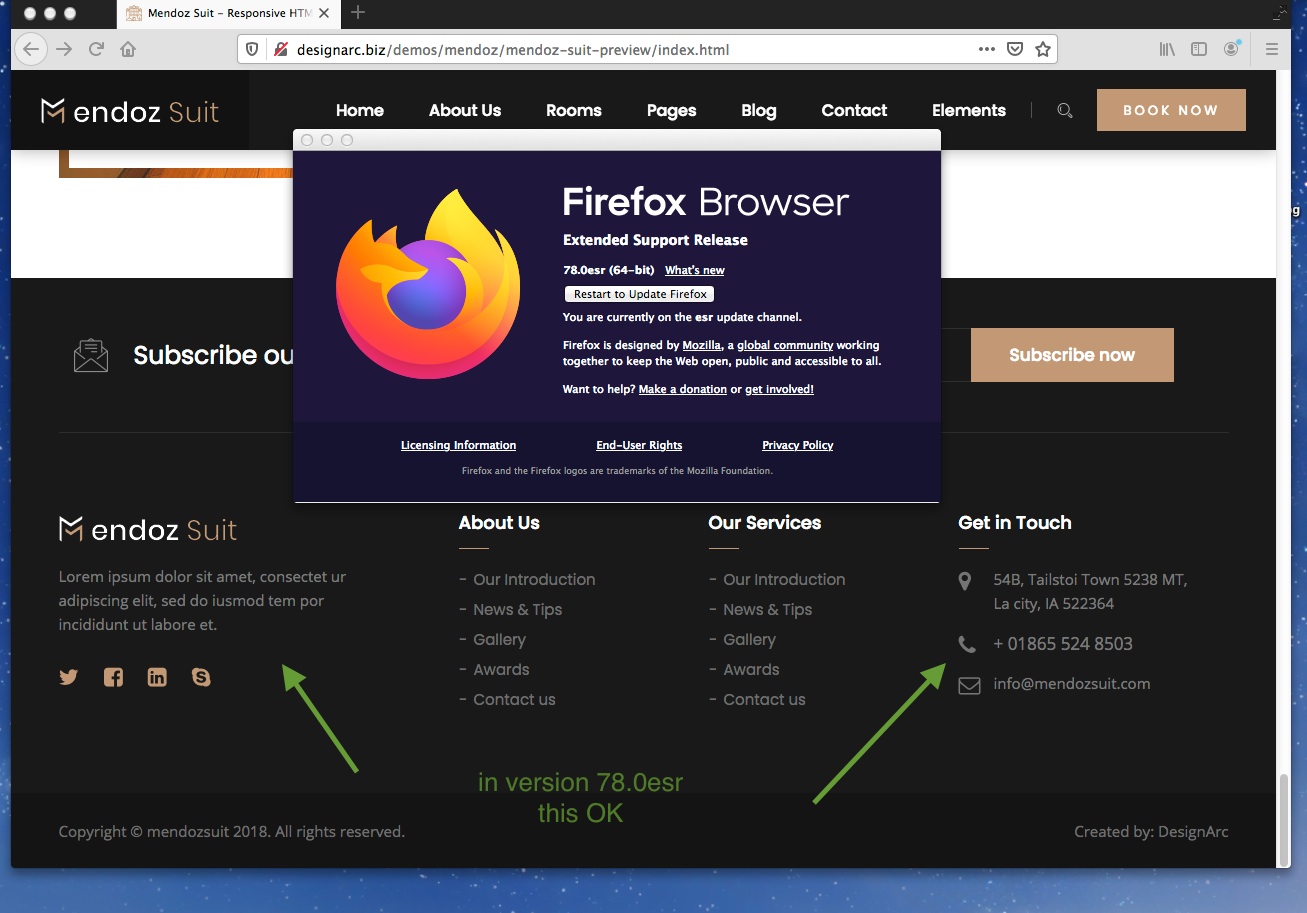The image size is (1307, 913).
Task: Click the Created by: DesignArc credit
Action: [1151, 831]
